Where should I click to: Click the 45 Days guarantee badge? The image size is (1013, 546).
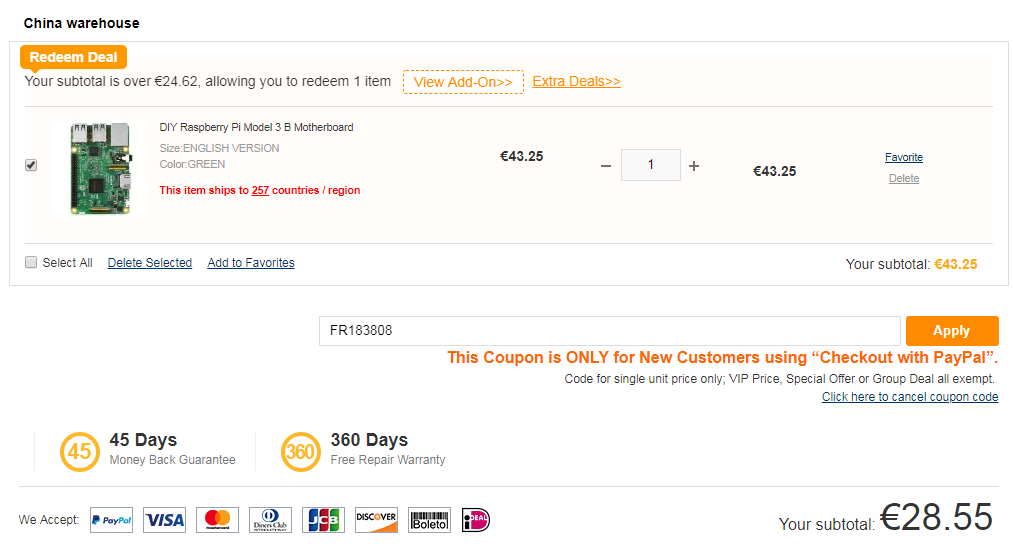[80, 451]
